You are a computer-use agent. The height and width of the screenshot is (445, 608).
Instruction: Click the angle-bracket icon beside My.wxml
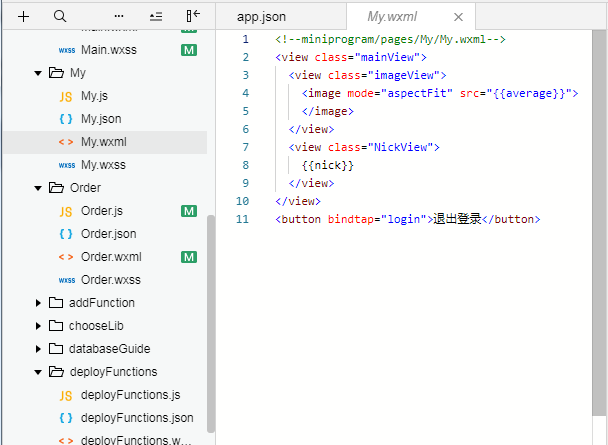(x=66, y=142)
